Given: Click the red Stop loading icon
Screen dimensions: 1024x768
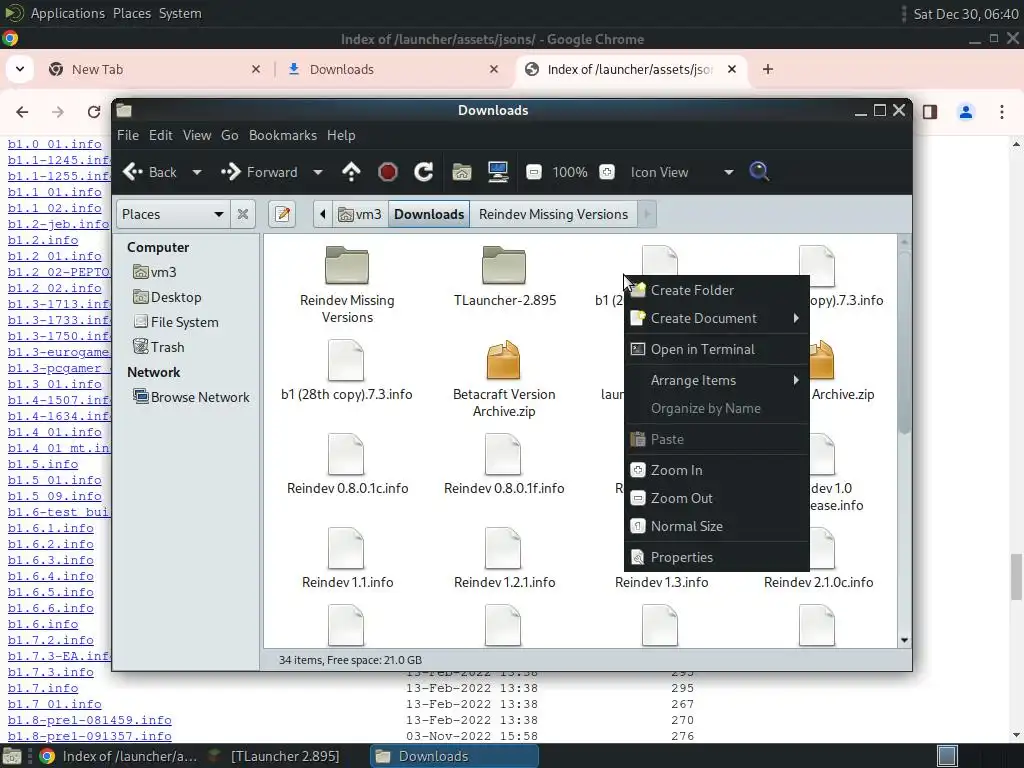Looking at the screenshot, I should tap(387, 172).
